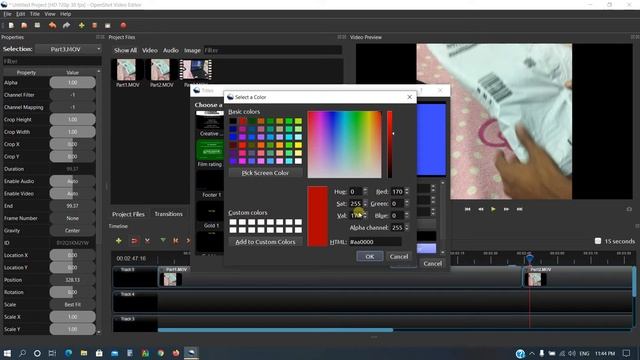The height and width of the screenshot is (360, 640).
Task: Click the Red value field
Action: pyautogui.click(x=399, y=191)
